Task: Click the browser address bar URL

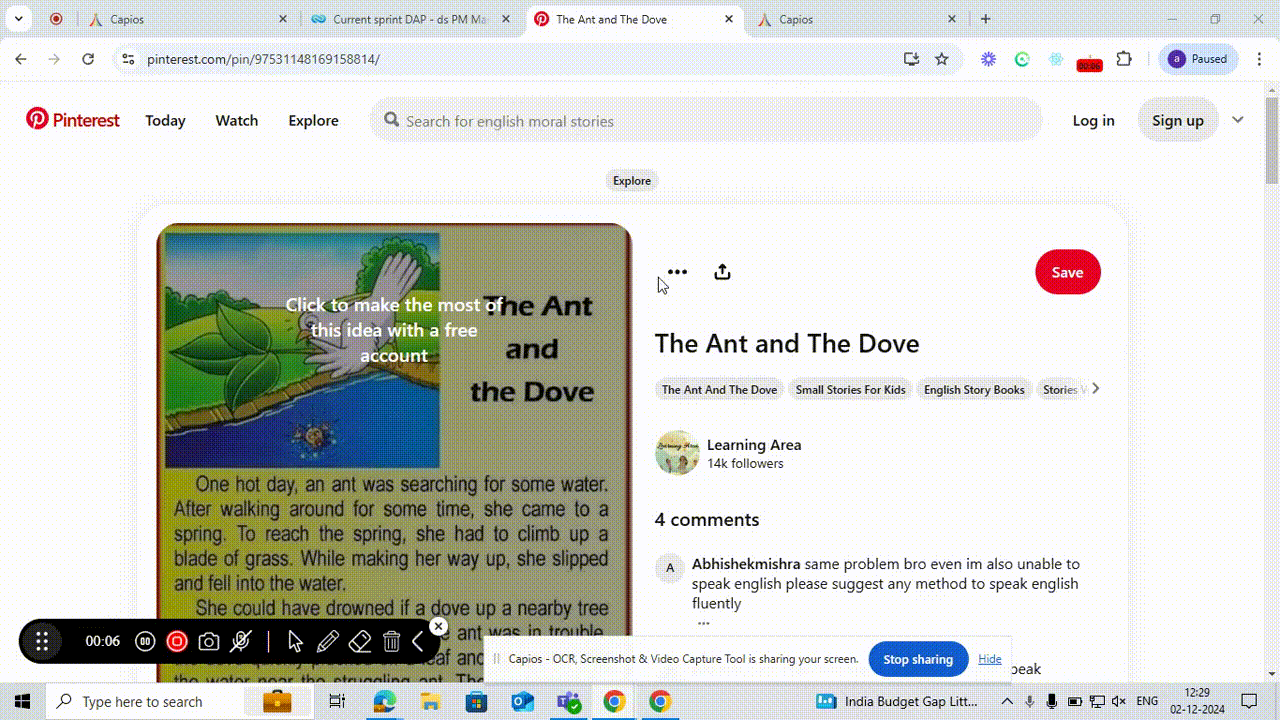Action: click(263, 59)
